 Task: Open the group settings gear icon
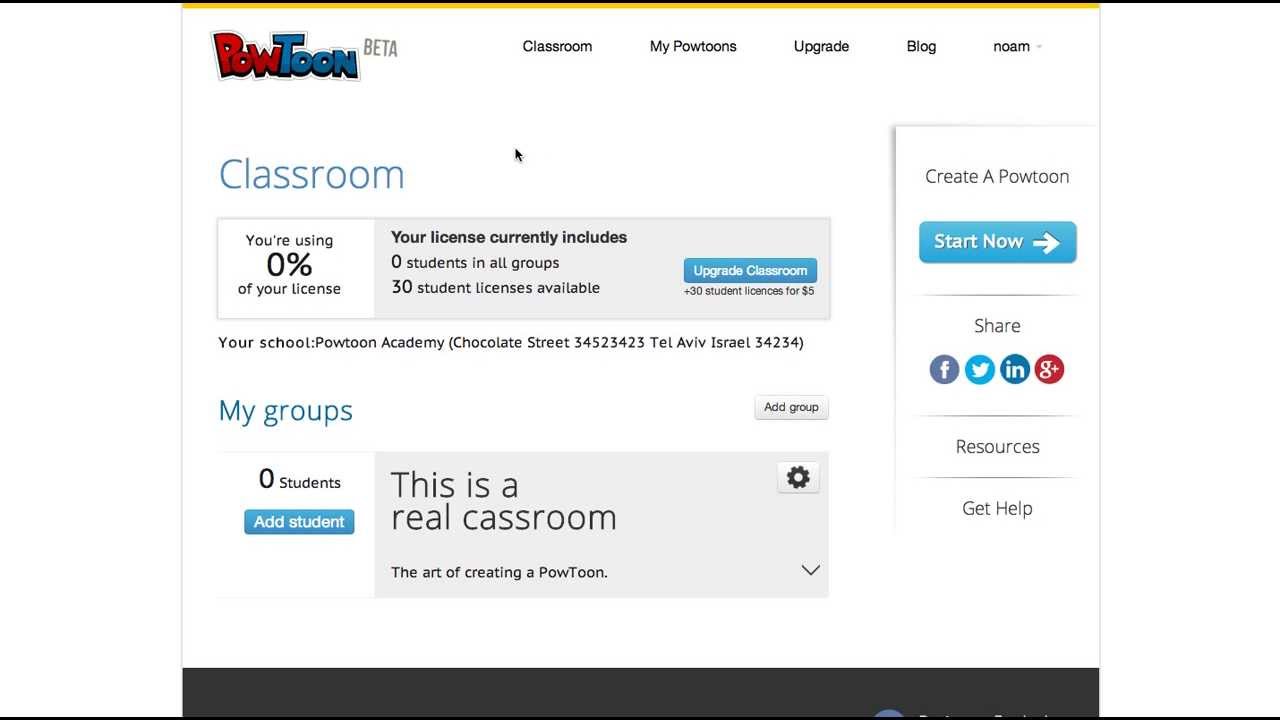tap(798, 478)
